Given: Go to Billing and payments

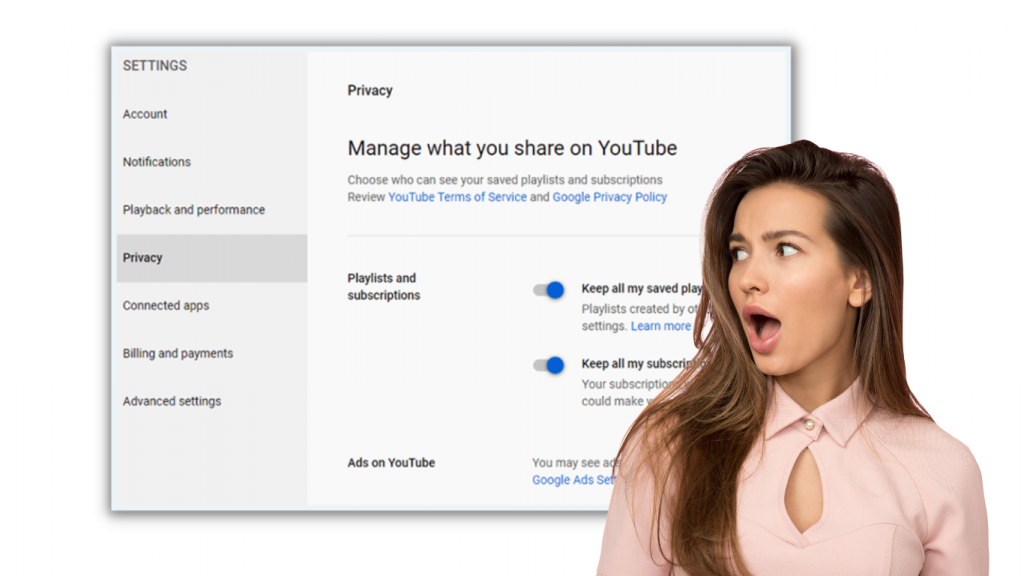Looking at the screenshot, I should tap(178, 353).
